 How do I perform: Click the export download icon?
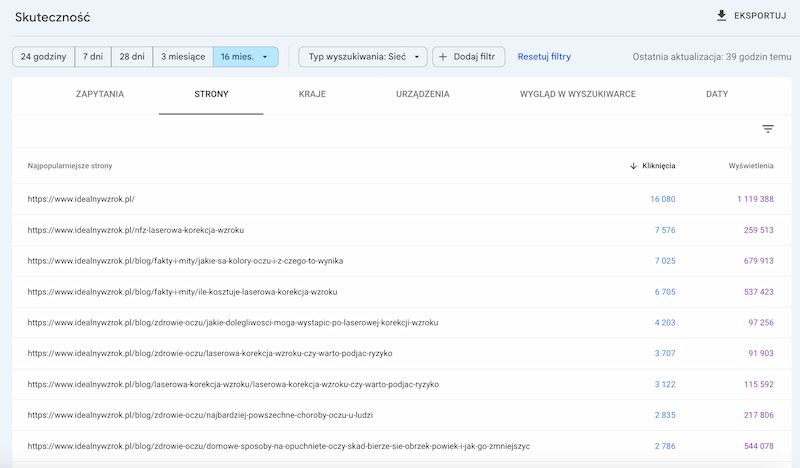[x=722, y=16]
